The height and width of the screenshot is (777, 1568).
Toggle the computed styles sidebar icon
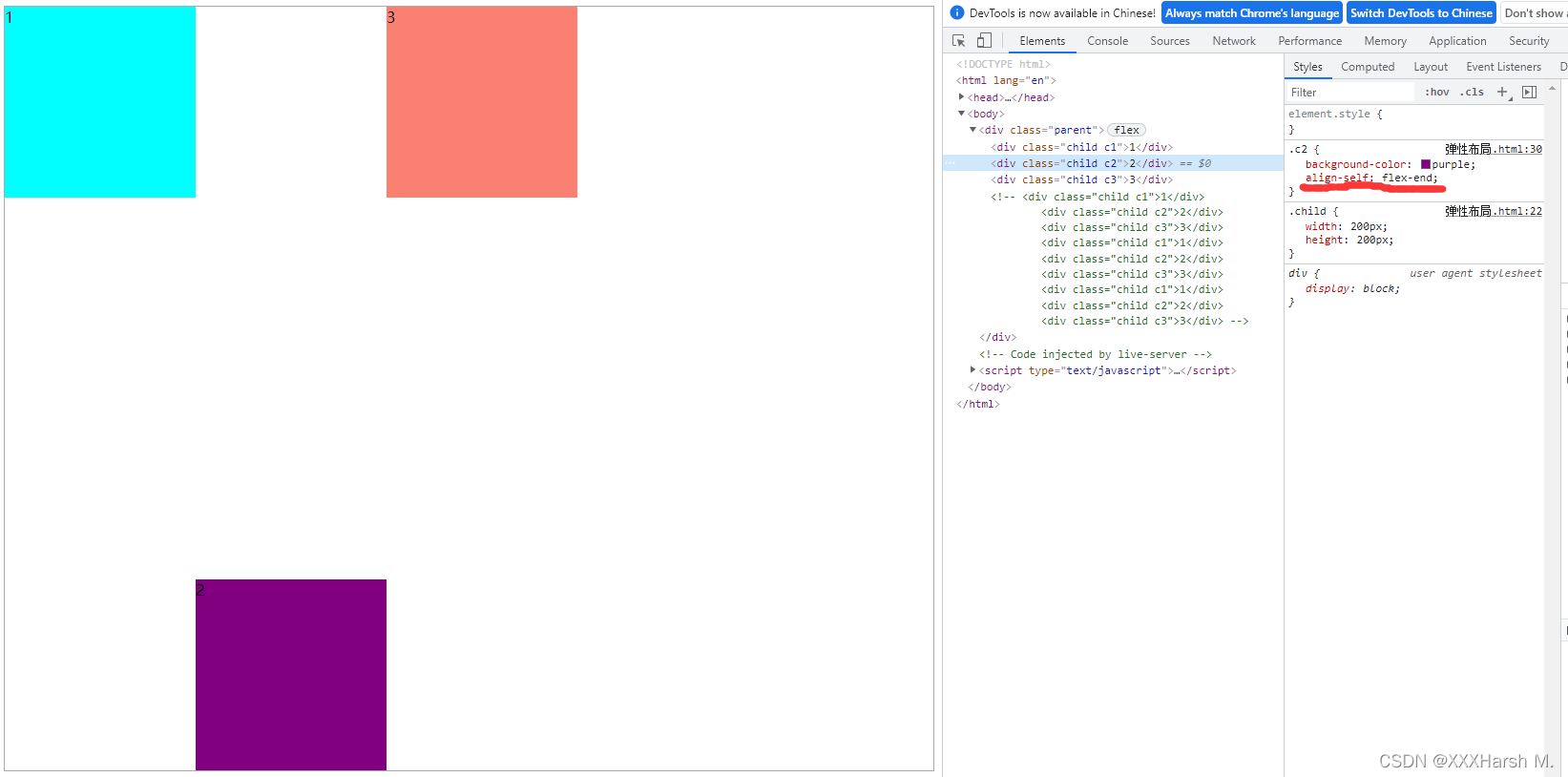coord(1529,93)
